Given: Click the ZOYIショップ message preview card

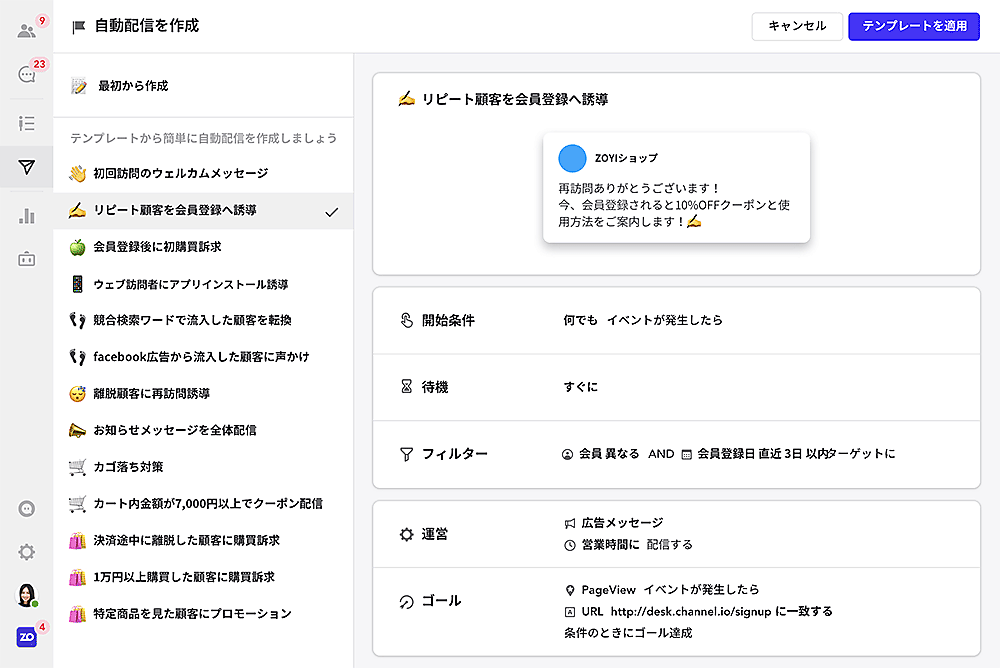Looking at the screenshot, I should [x=676, y=187].
